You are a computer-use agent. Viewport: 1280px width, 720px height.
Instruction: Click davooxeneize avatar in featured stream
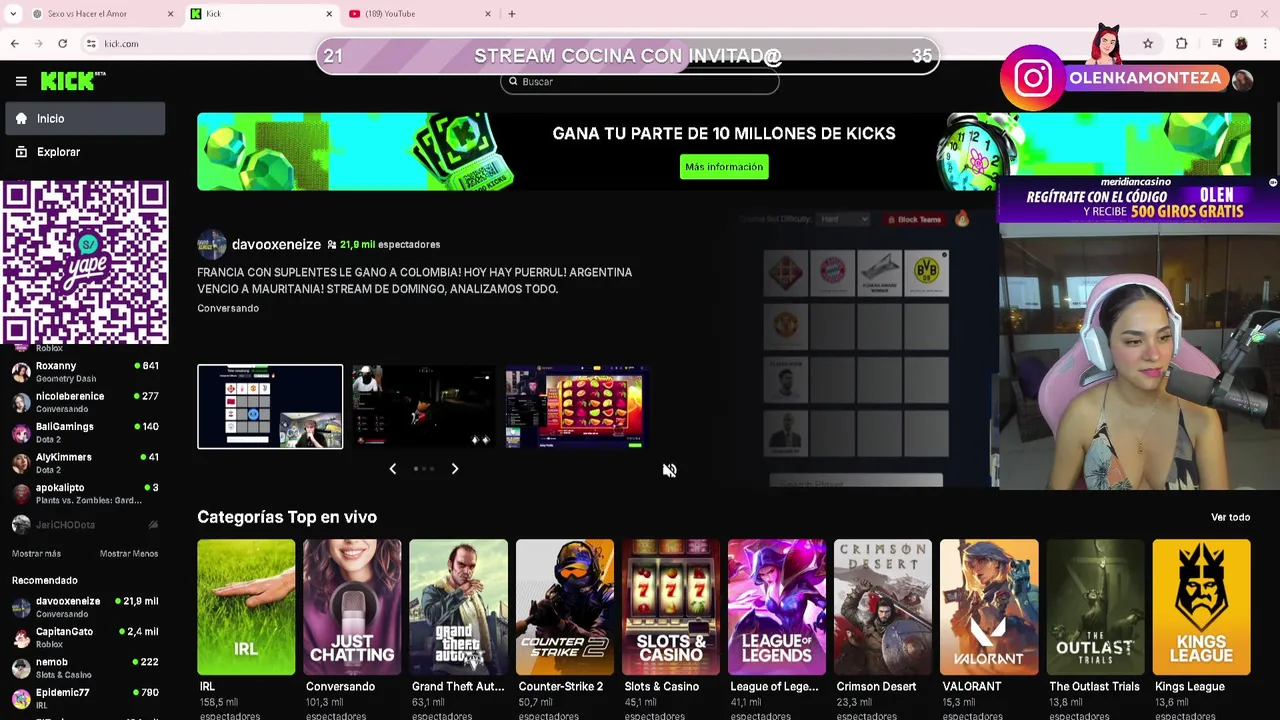(x=212, y=244)
